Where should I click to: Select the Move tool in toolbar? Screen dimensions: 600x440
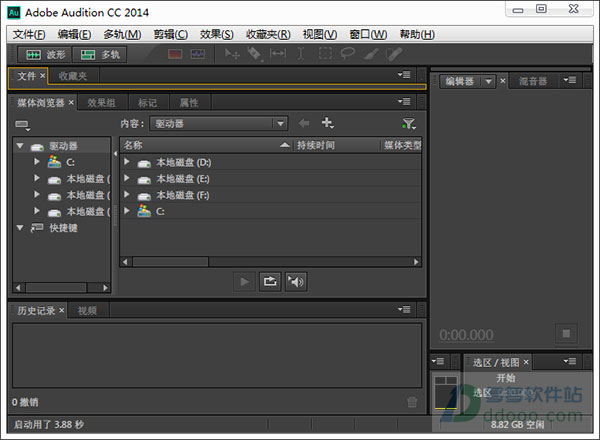pyautogui.click(x=232, y=54)
